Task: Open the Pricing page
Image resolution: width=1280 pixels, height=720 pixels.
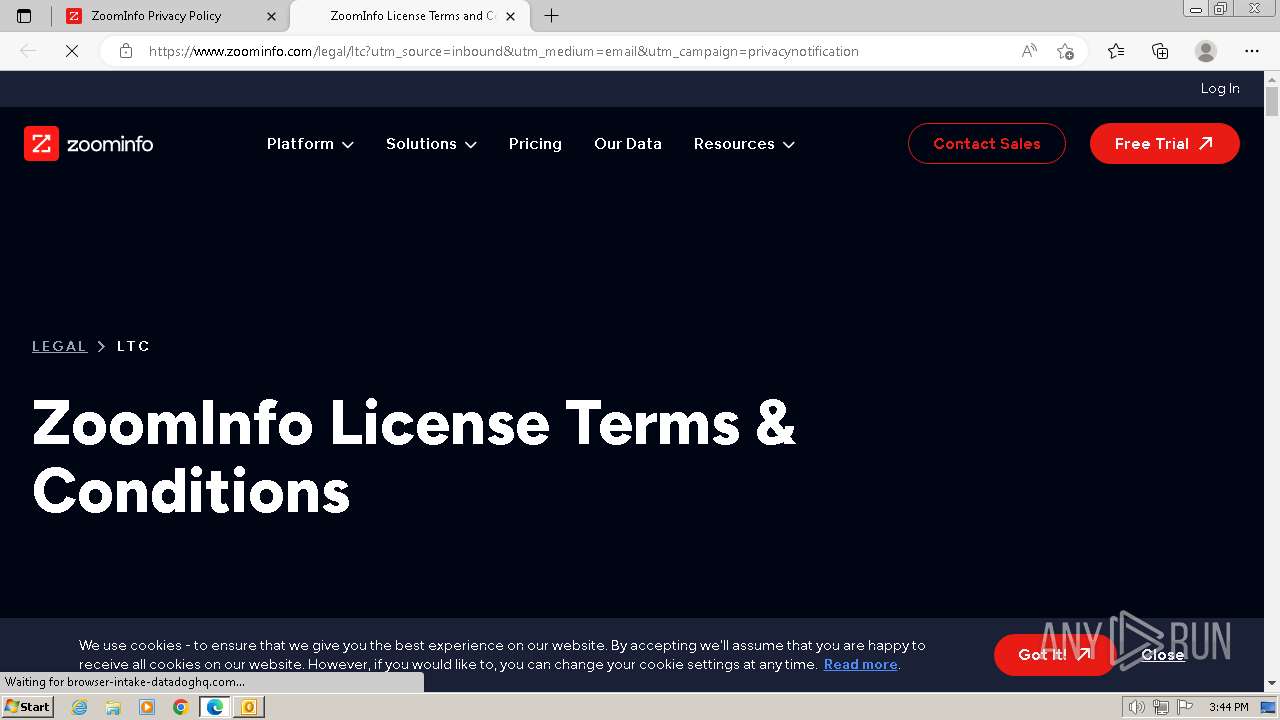Action: [535, 144]
